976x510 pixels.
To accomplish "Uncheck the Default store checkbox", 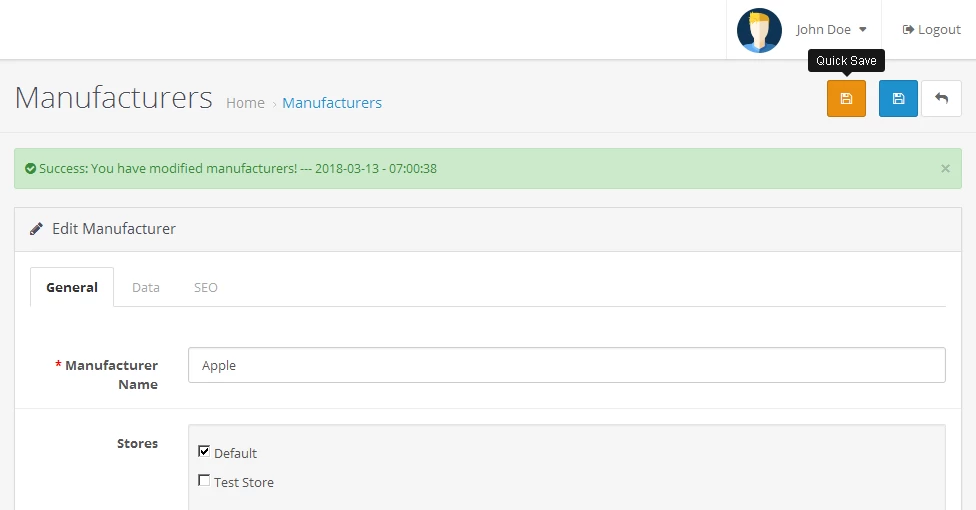I will pyautogui.click(x=204, y=451).
